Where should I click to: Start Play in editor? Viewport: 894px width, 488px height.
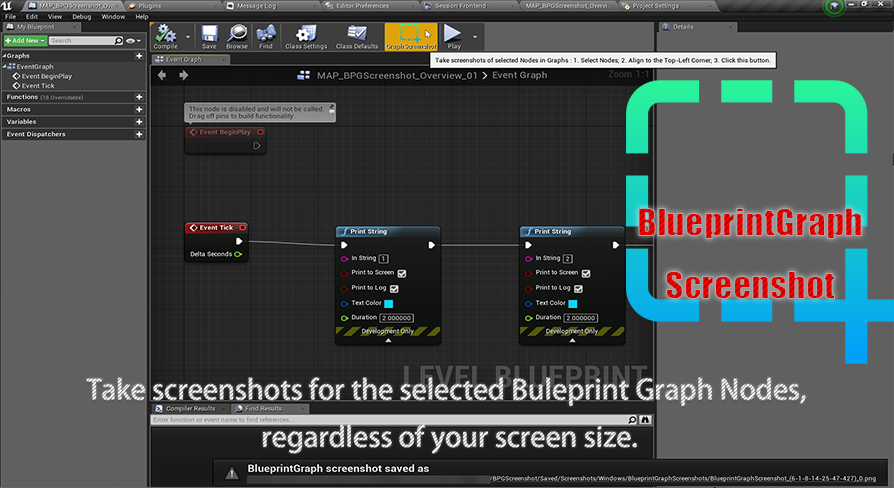[454, 36]
